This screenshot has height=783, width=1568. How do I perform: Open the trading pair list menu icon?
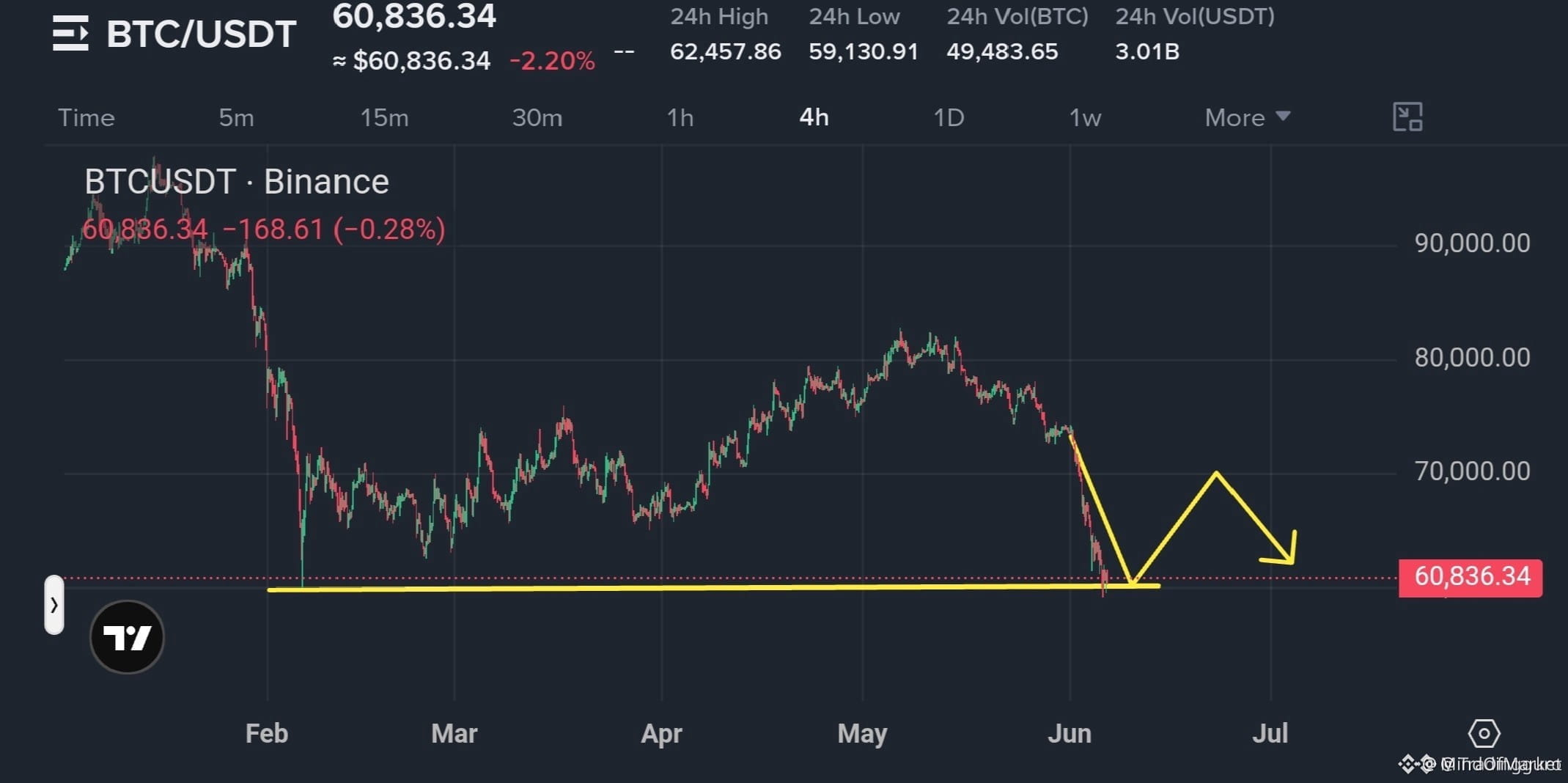point(70,34)
